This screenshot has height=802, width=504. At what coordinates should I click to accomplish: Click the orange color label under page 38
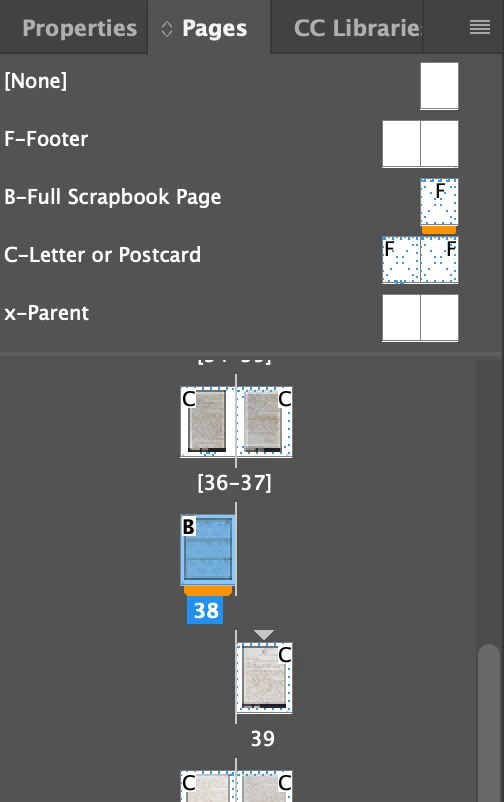[x=208, y=591]
